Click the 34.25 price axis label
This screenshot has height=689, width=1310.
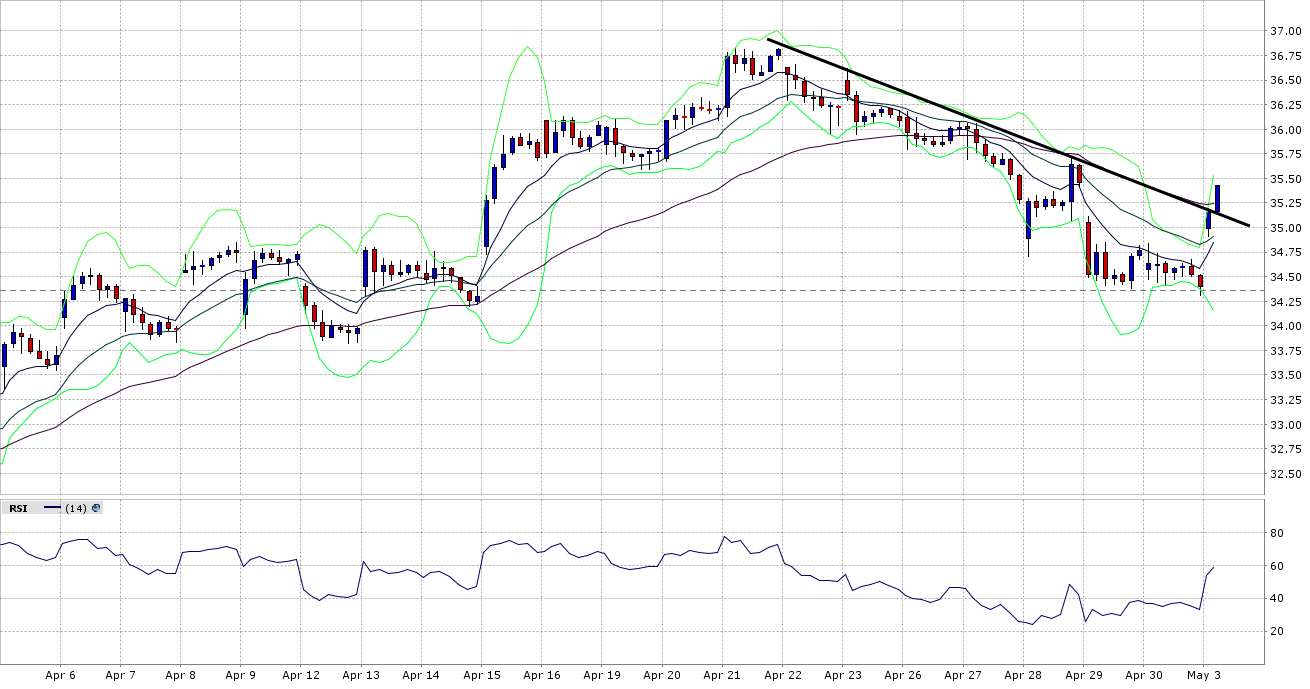1285,302
